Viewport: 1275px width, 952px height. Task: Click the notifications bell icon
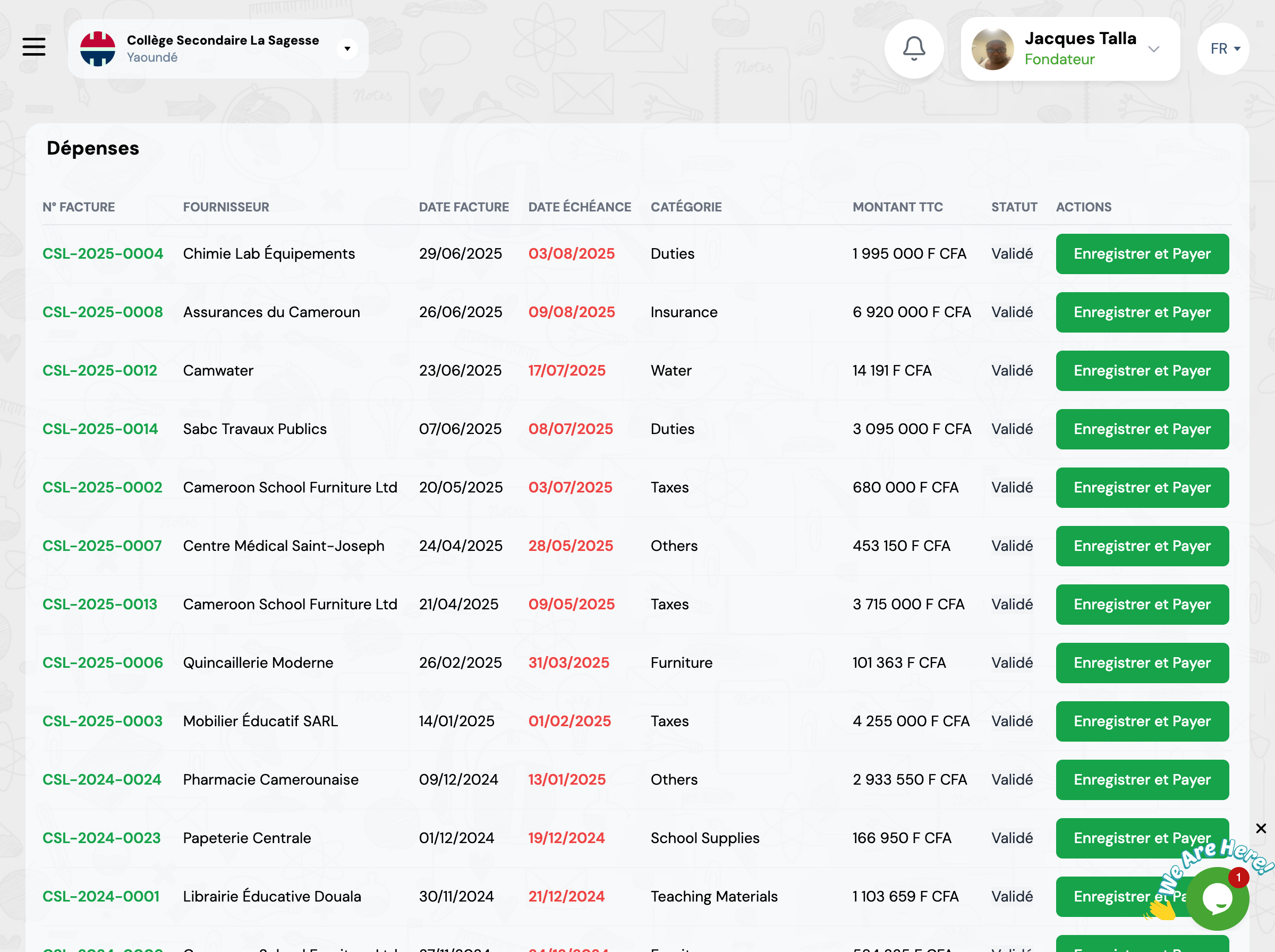click(x=914, y=48)
